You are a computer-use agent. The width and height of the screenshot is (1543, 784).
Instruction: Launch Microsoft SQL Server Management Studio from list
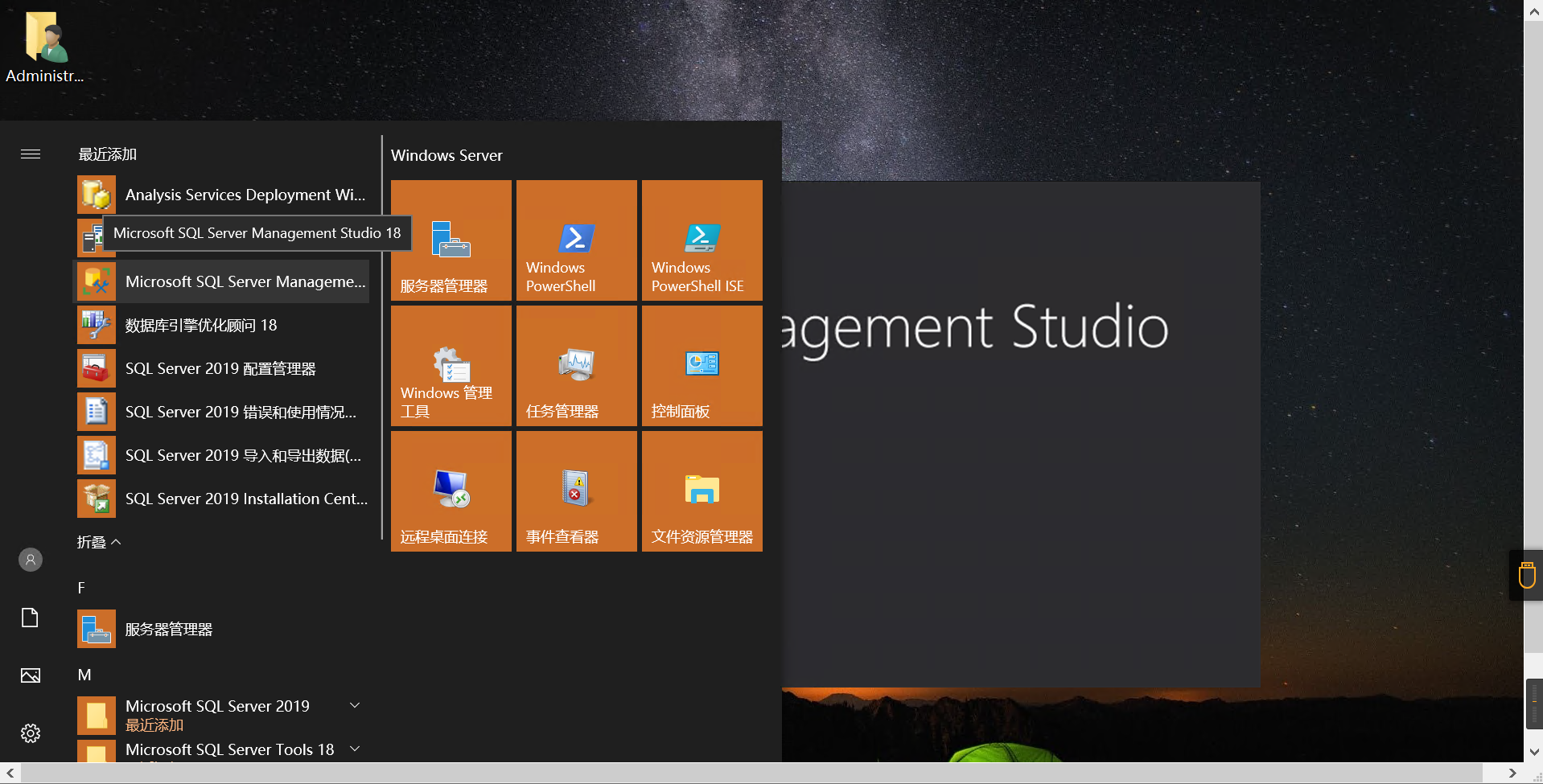[223, 281]
